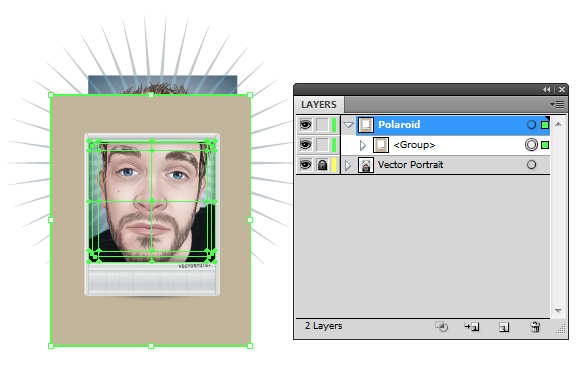The height and width of the screenshot is (378, 583).
Task: Click the Group sublayer target circle
Action: (531, 145)
